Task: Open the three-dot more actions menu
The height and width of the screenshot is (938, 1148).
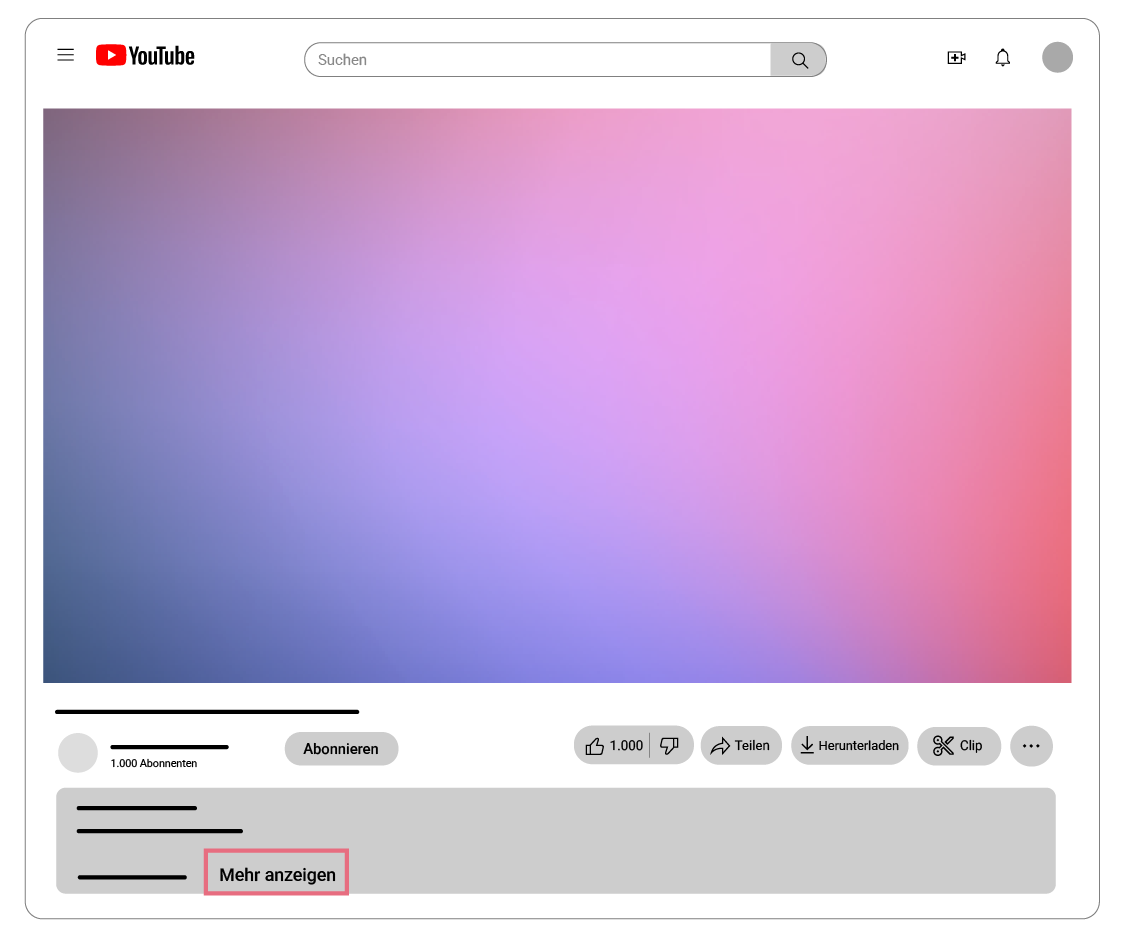Action: pos(1032,746)
